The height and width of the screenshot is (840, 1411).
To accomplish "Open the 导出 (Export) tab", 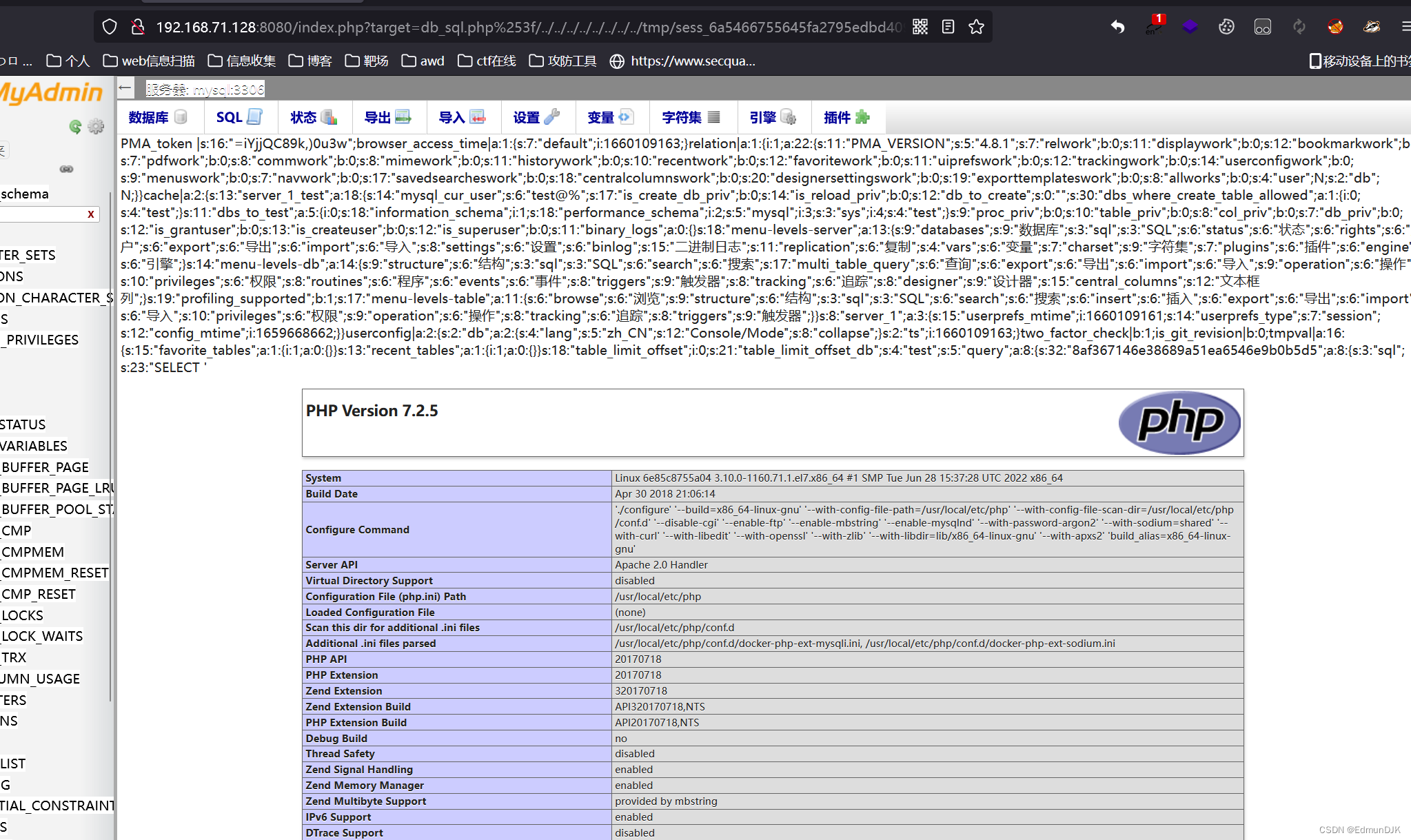I will pyautogui.click(x=387, y=117).
